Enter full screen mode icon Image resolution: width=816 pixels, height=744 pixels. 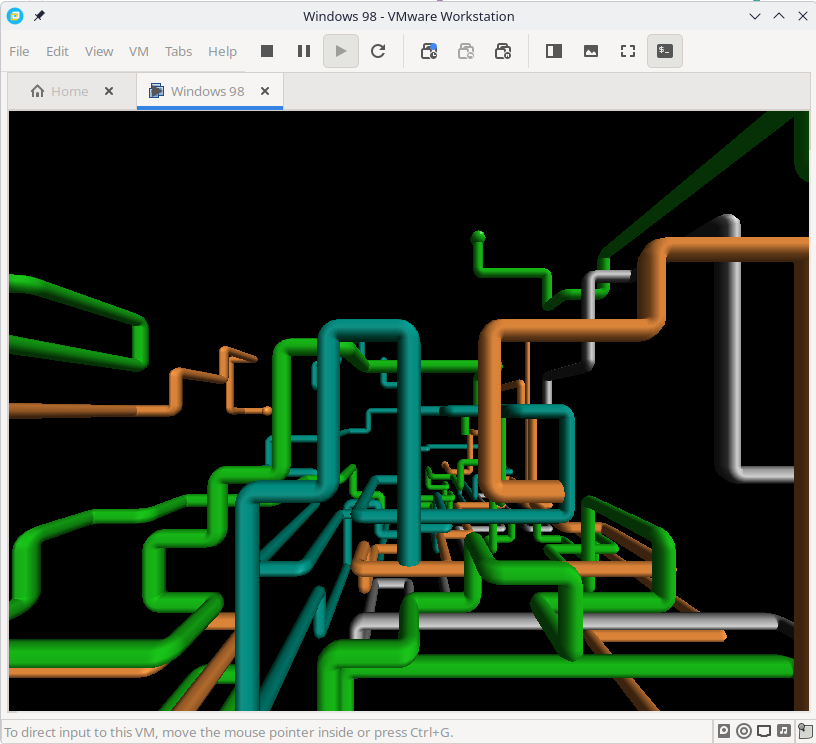point(628,51)
